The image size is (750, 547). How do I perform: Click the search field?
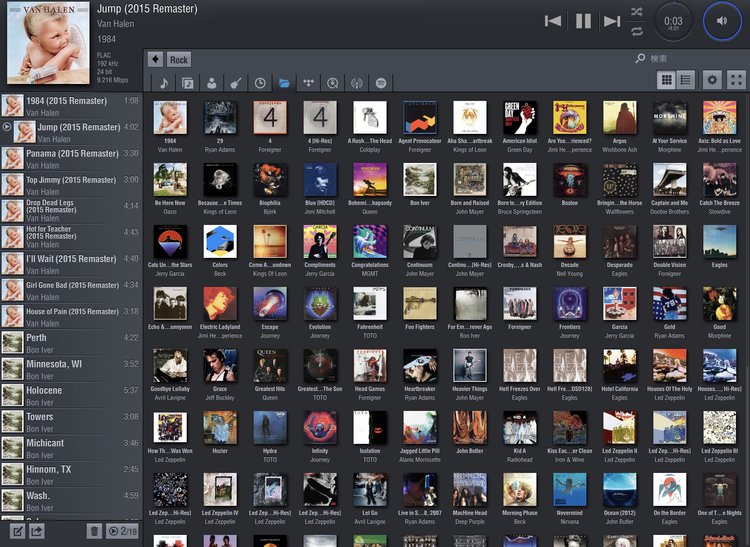pos(689,58)
